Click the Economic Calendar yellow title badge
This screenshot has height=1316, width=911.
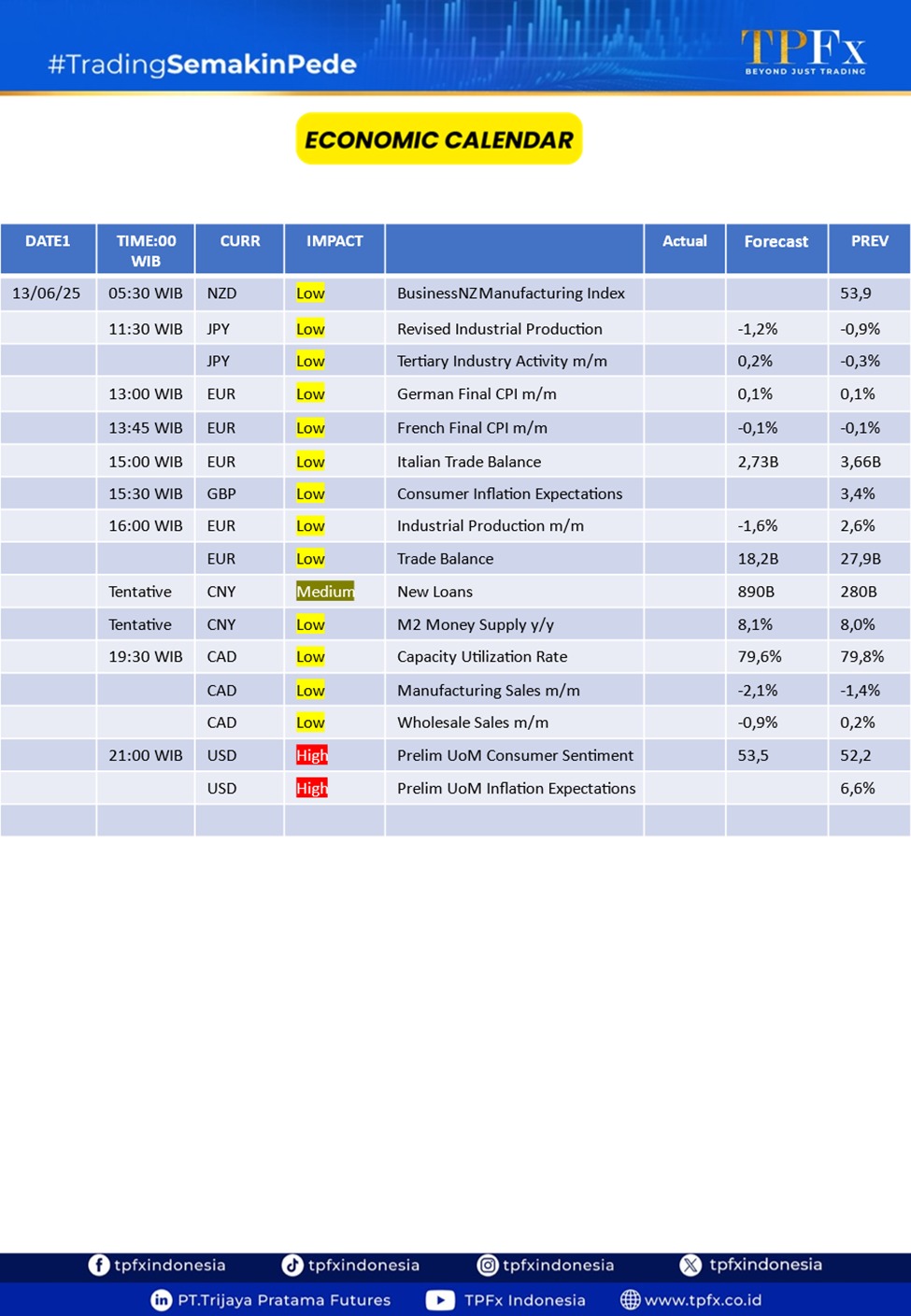click(439, 139)
